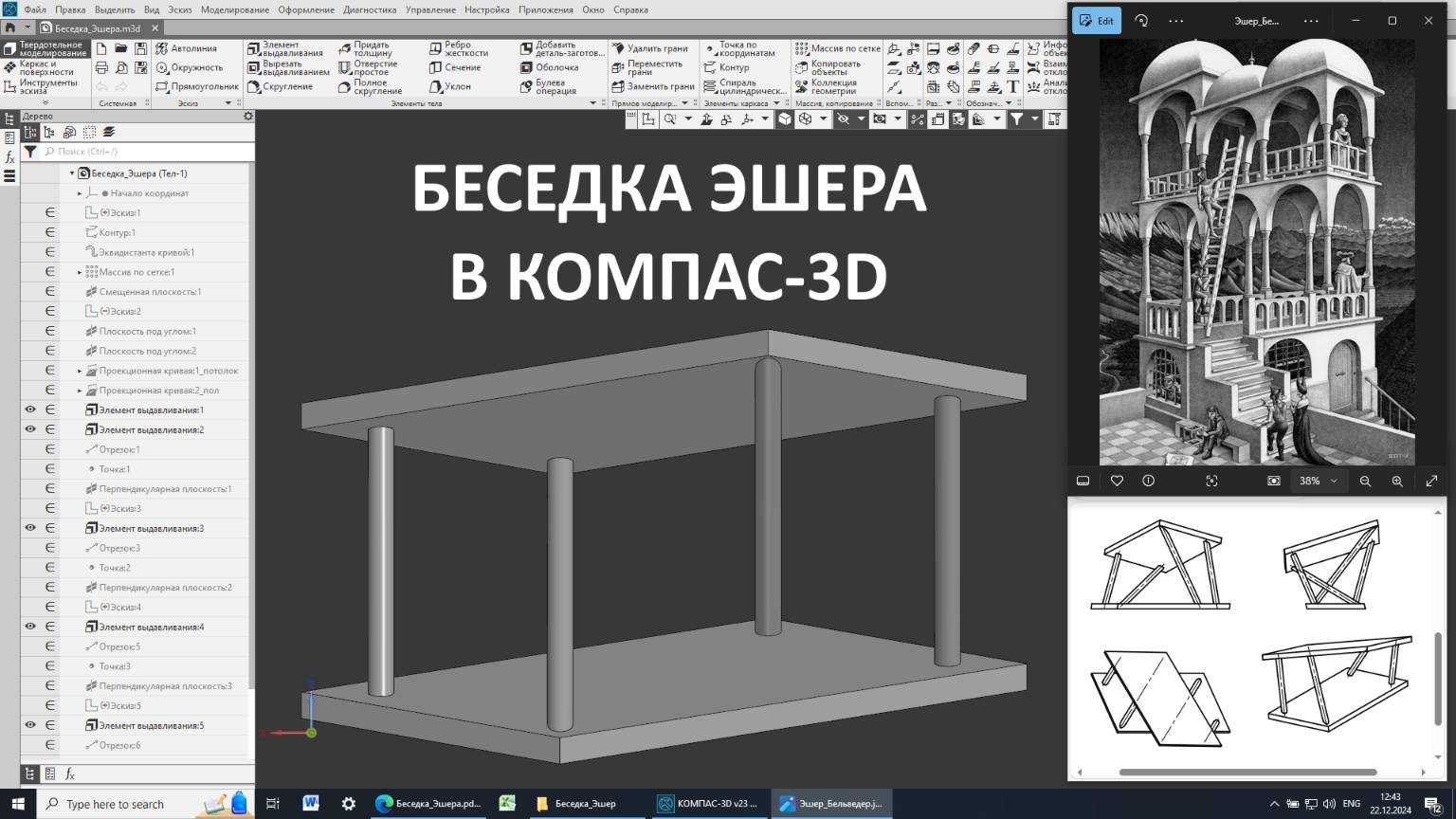Select the Контур tool in Элементы каркаса

(x=726, y=67)
